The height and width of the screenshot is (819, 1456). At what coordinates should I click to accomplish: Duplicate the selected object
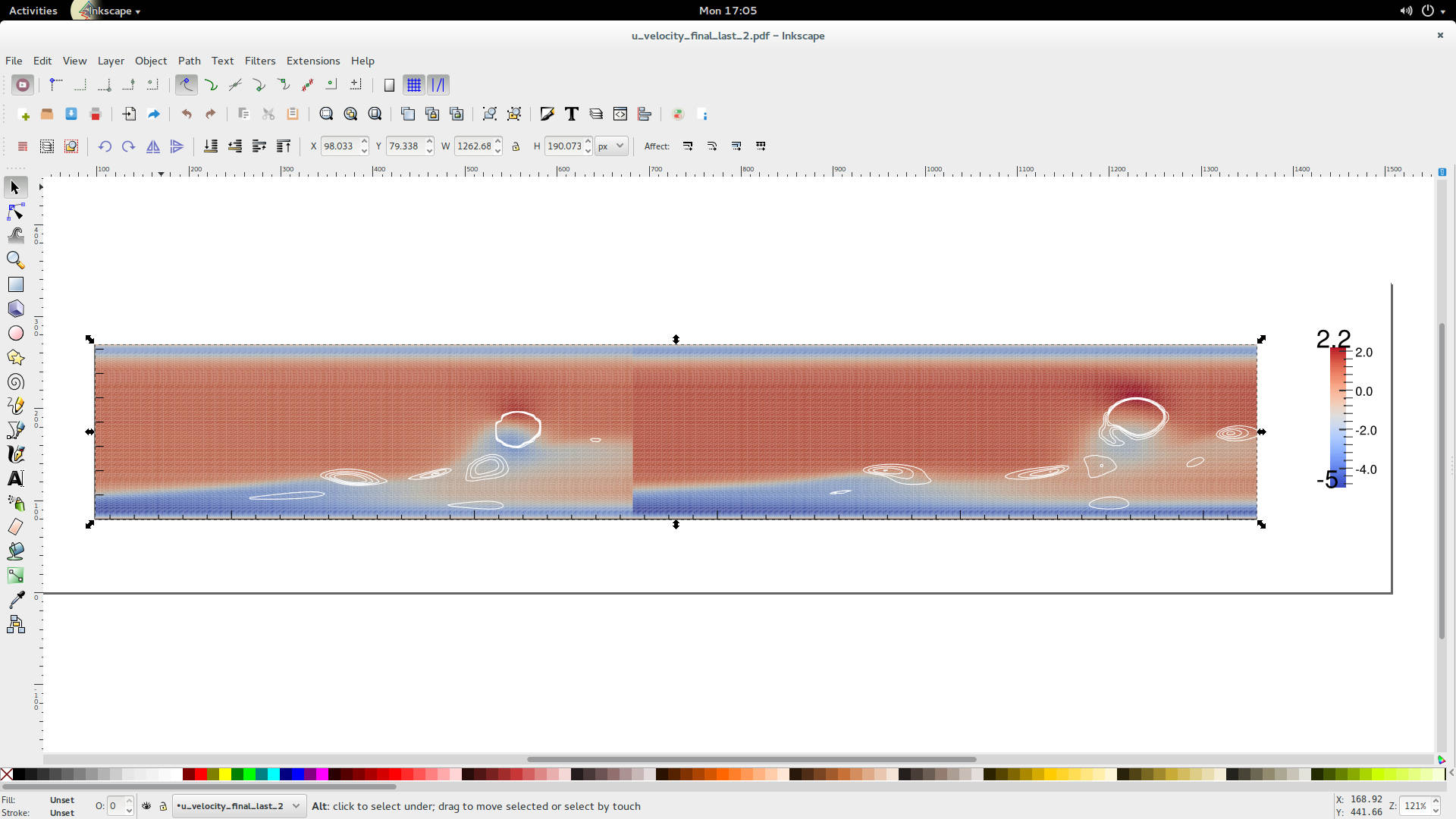click(408, 114)
